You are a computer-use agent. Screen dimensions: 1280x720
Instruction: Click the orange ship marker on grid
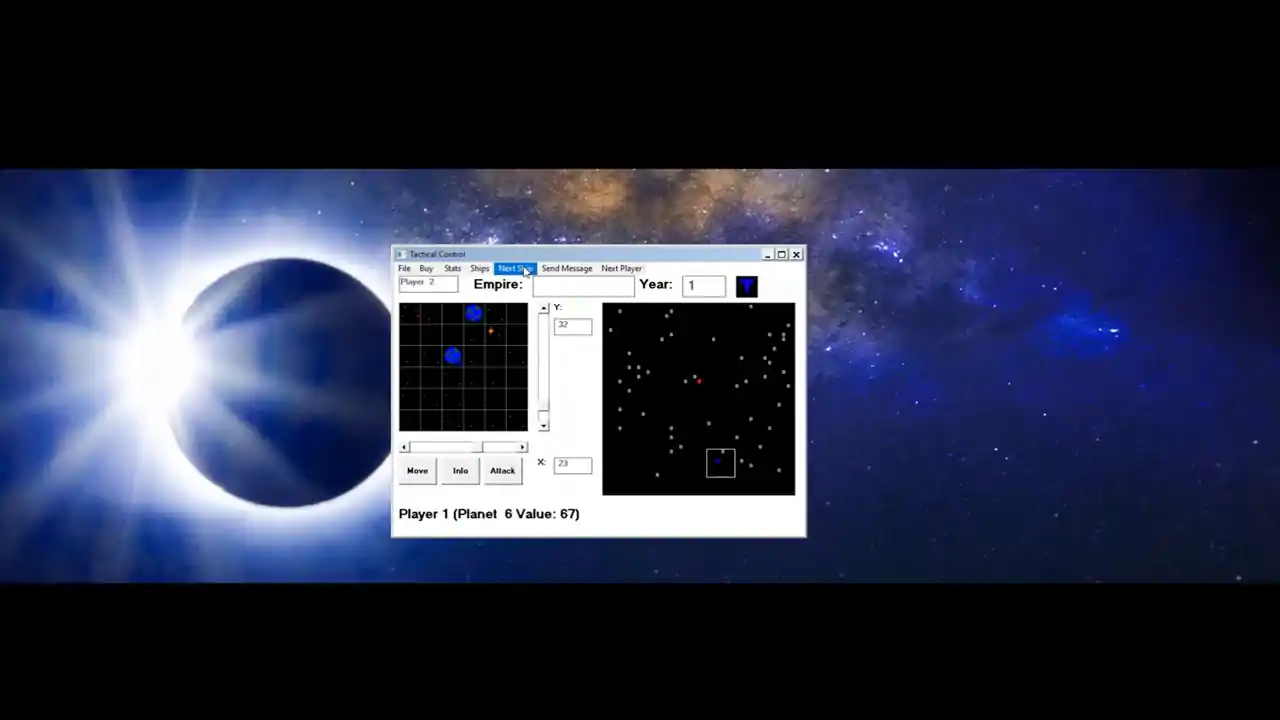(491, 331)
